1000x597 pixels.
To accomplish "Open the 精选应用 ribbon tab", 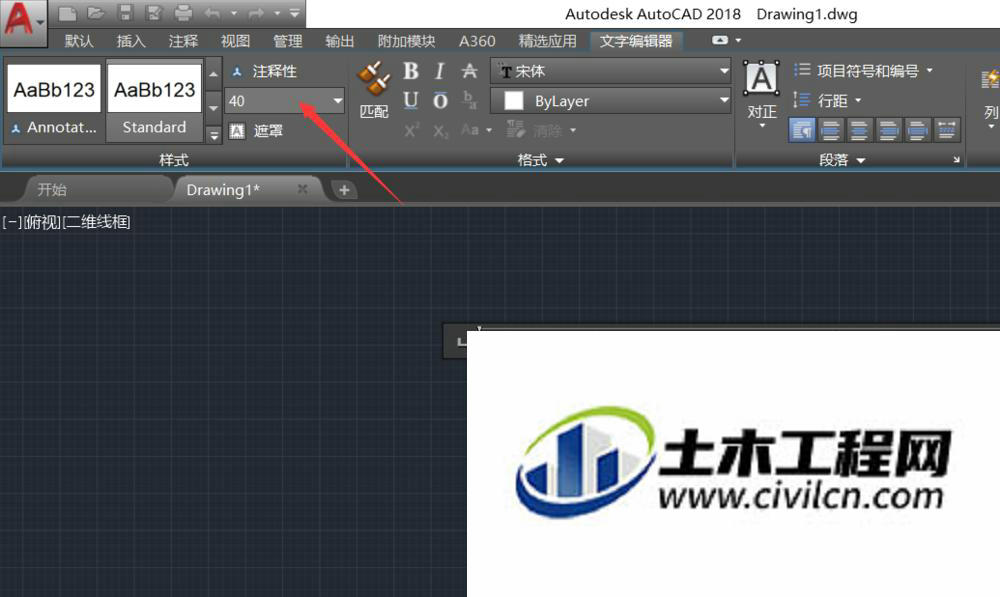I will tap(547, 41).
